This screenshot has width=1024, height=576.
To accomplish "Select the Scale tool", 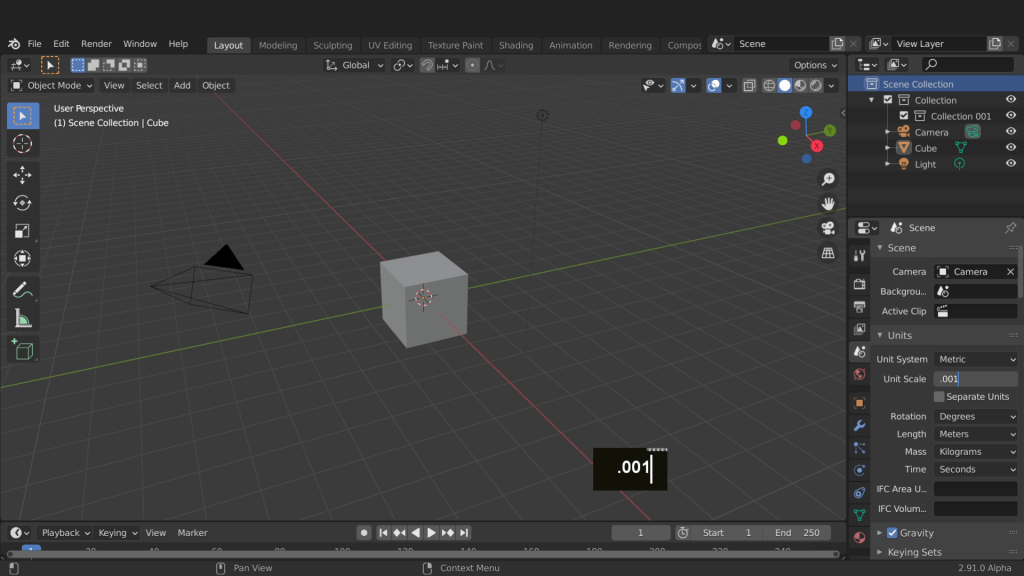I will click(x=22, y=230).
